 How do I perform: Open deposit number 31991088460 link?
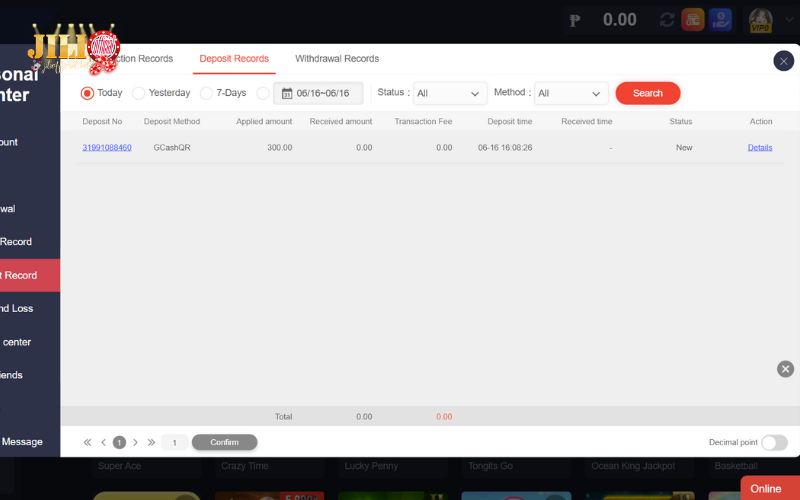[x=107, y=147]
